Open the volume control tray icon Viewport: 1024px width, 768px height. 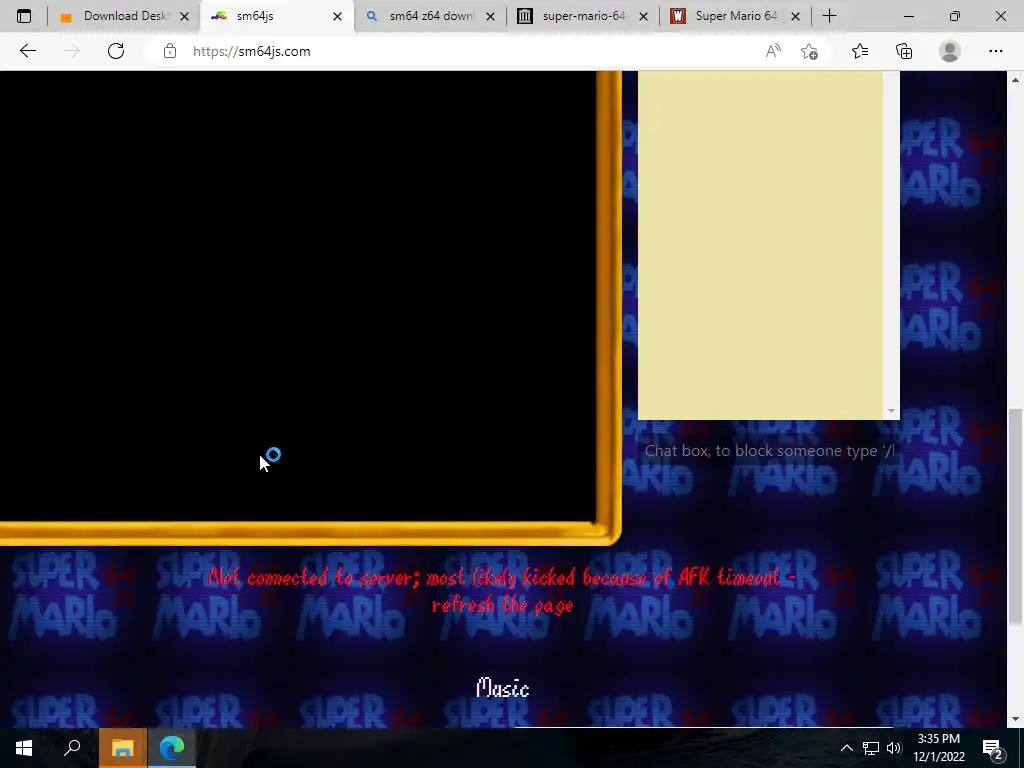[894, 748]
